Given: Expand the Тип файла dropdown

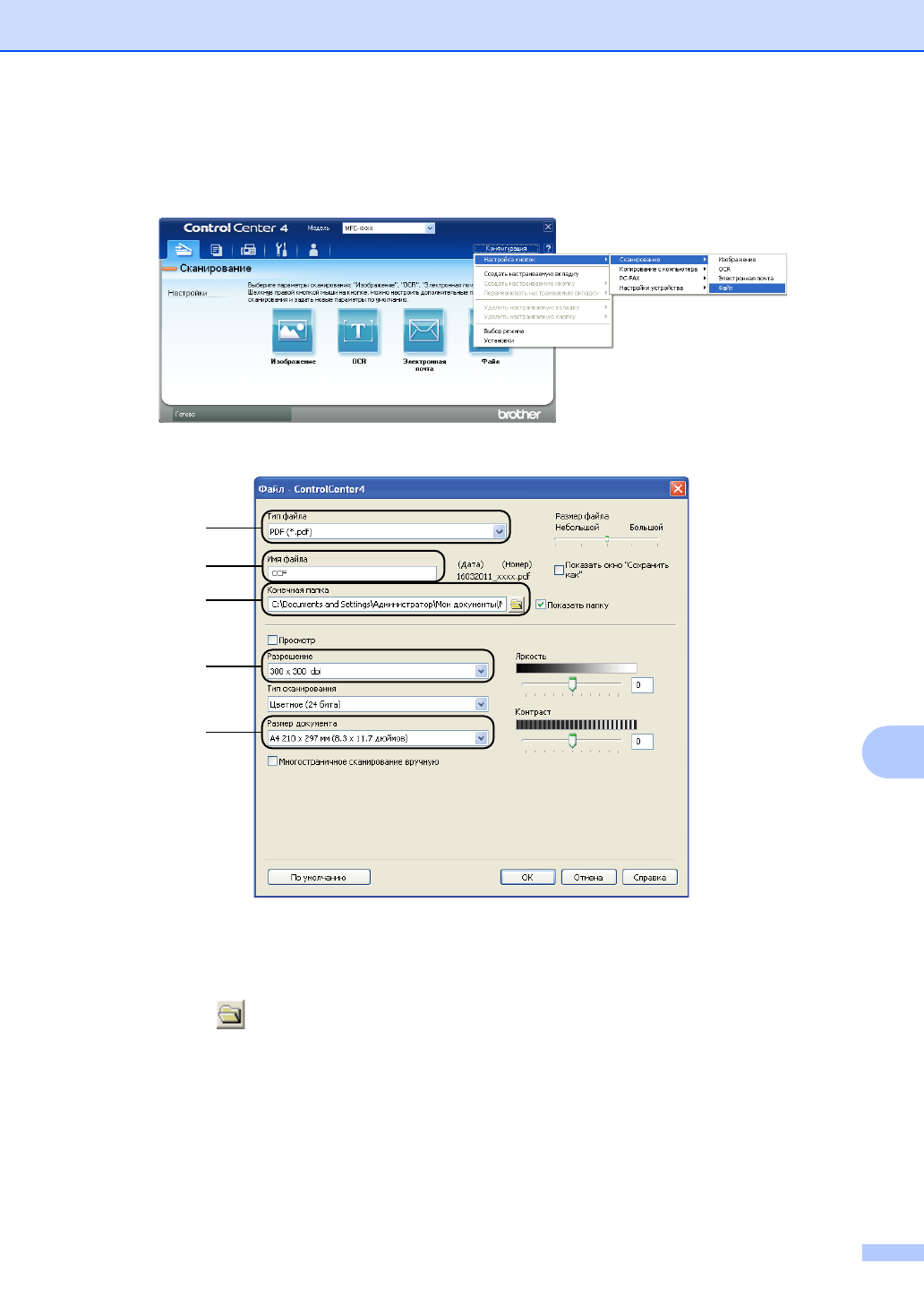Looking at the screenshot, I should coord(500,531).
